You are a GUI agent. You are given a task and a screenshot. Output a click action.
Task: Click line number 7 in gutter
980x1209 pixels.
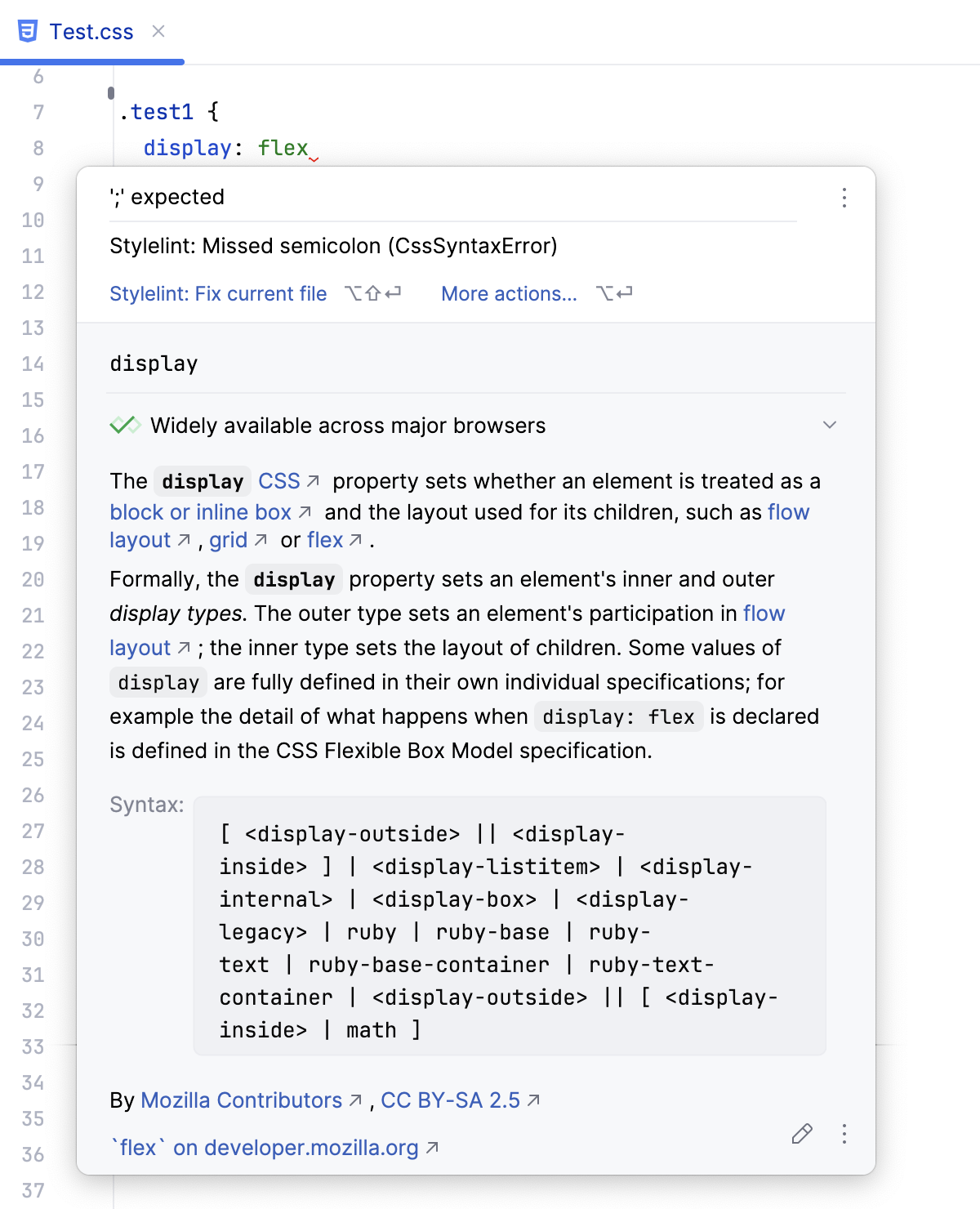coord(38,112)
